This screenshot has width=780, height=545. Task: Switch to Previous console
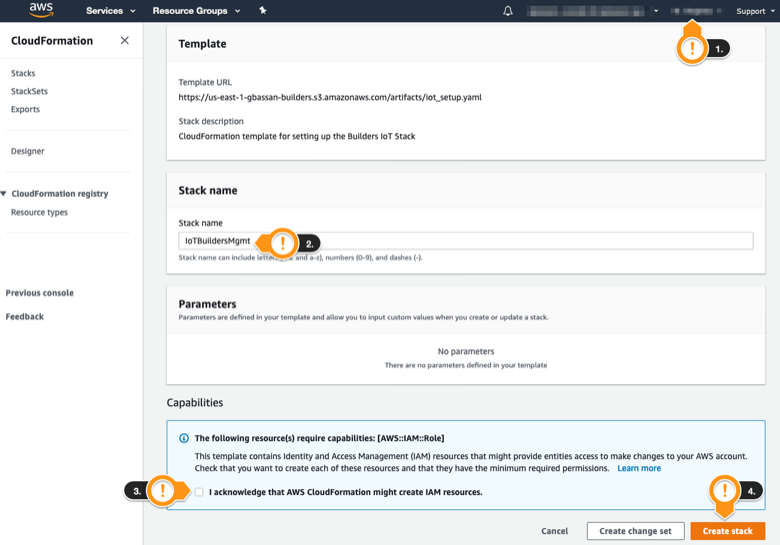coord(39,293)
